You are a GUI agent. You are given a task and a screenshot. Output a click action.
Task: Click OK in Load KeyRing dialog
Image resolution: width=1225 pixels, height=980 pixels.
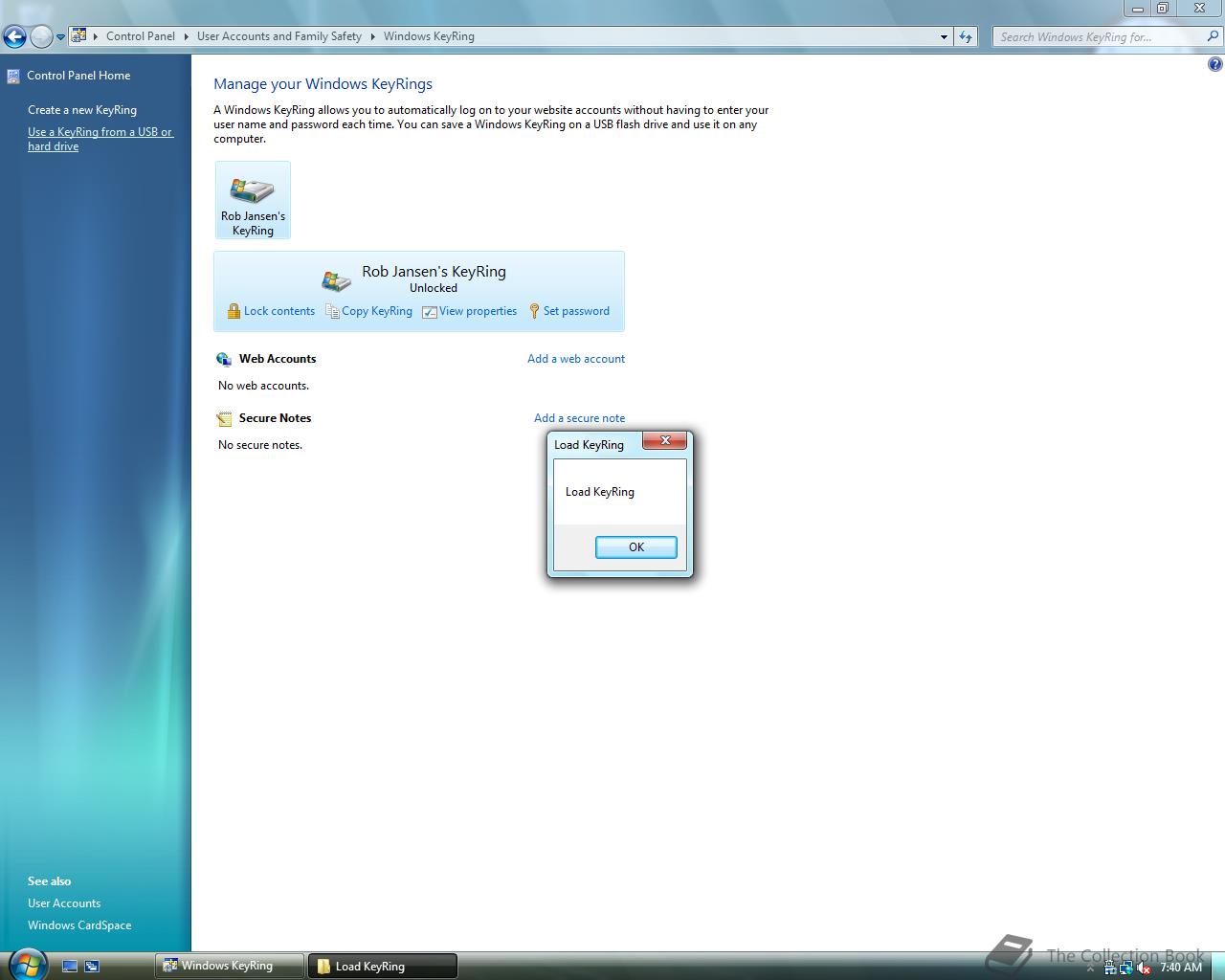(x=636, y=547)
